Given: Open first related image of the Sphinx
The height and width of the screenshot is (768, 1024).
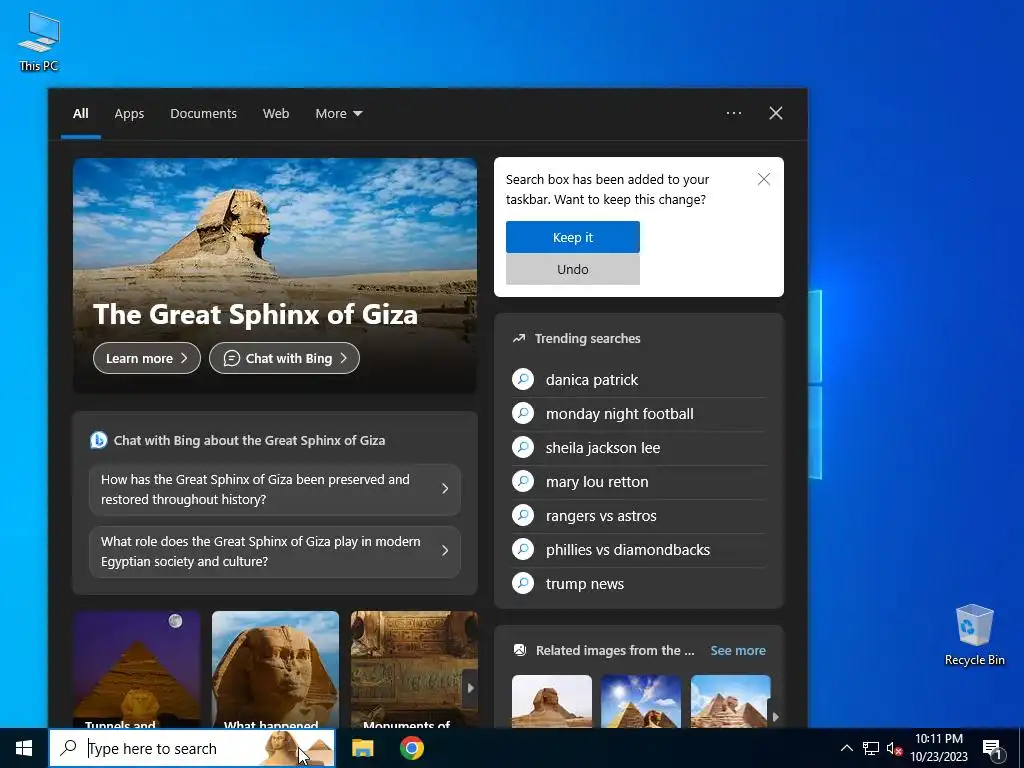Looking at the screenshot, I should (552, 701).
